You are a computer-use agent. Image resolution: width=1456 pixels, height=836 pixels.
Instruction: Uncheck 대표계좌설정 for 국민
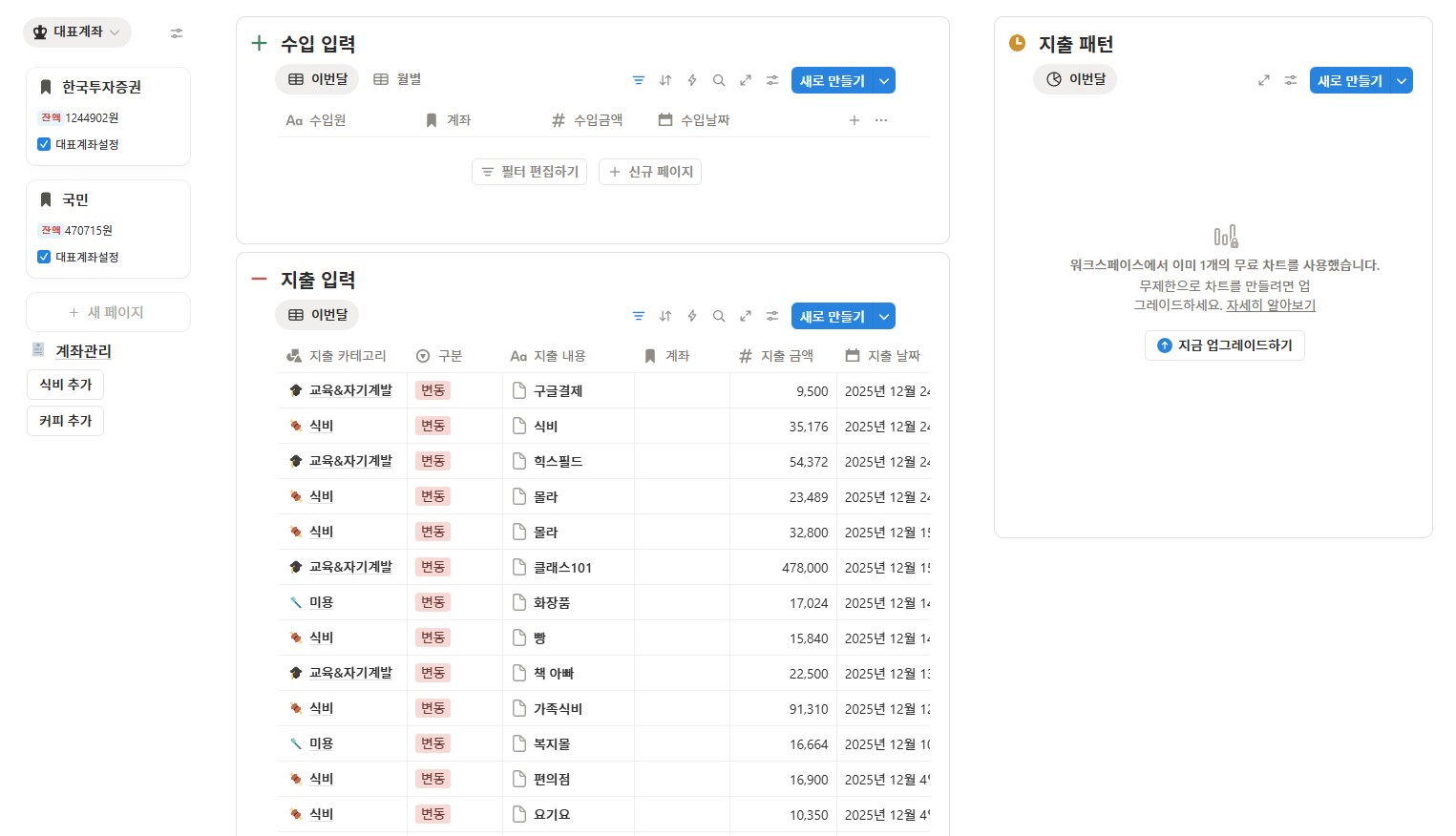(x=44, y=257)
